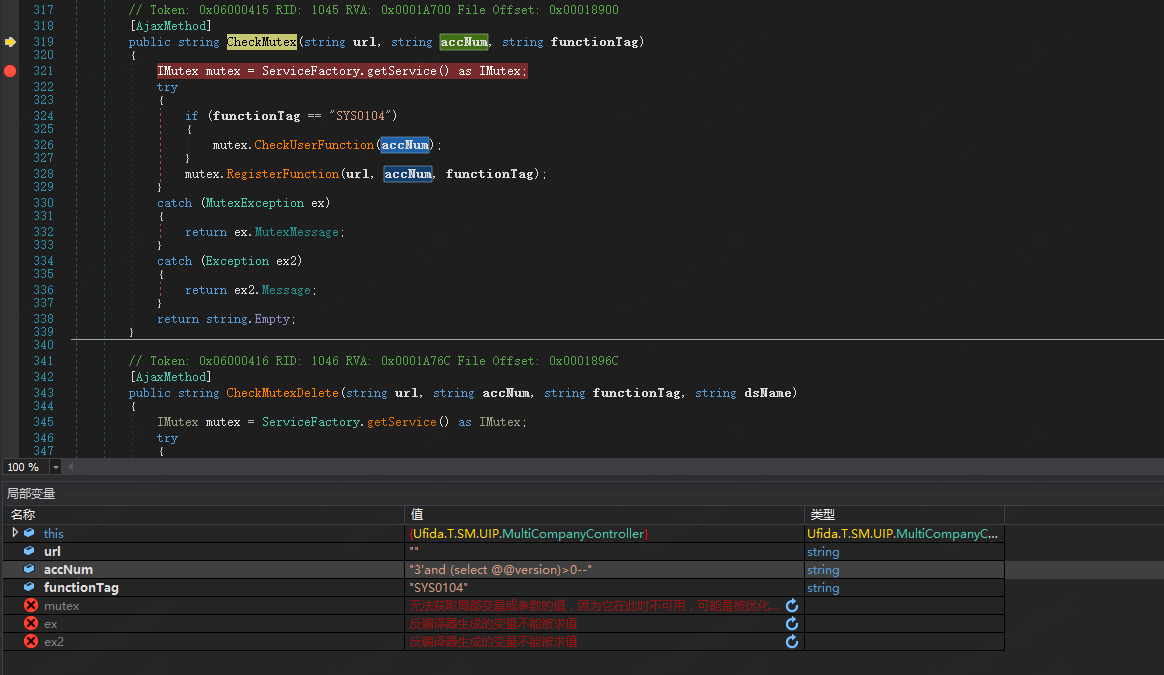Select the accNum SQL injection value cell

[x=501, y=570]
